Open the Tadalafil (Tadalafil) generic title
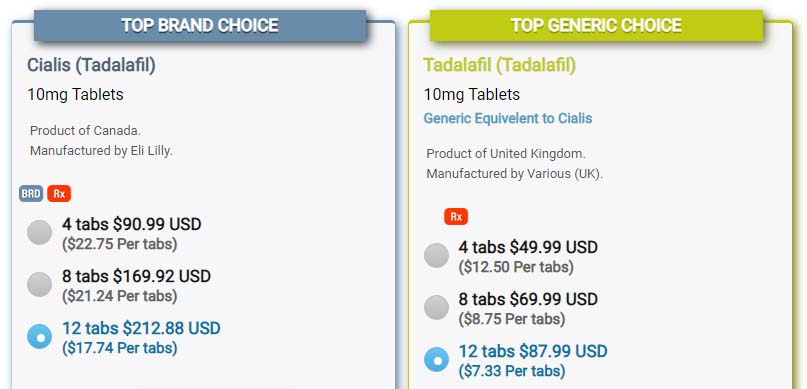 (500, 65)
